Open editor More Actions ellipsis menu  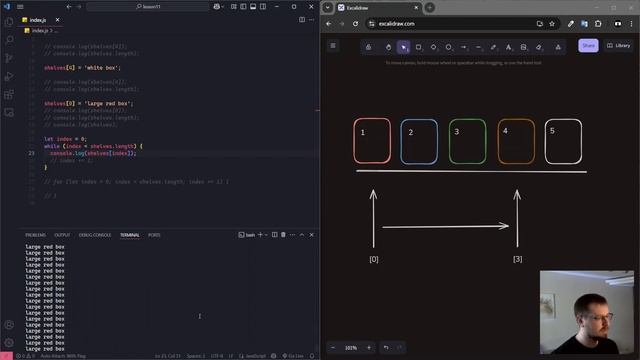[x=311, y=20]
